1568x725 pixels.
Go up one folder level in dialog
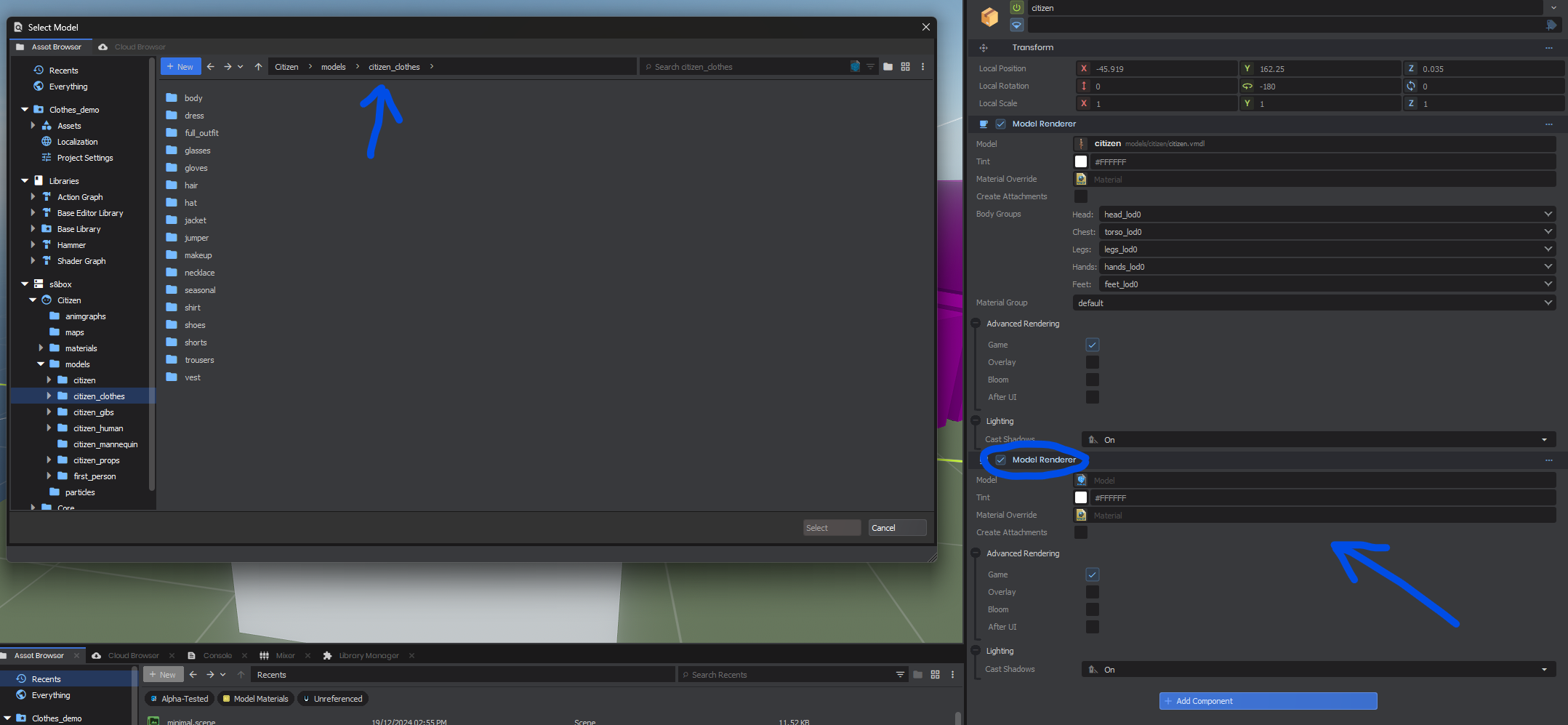coord(258,67)
